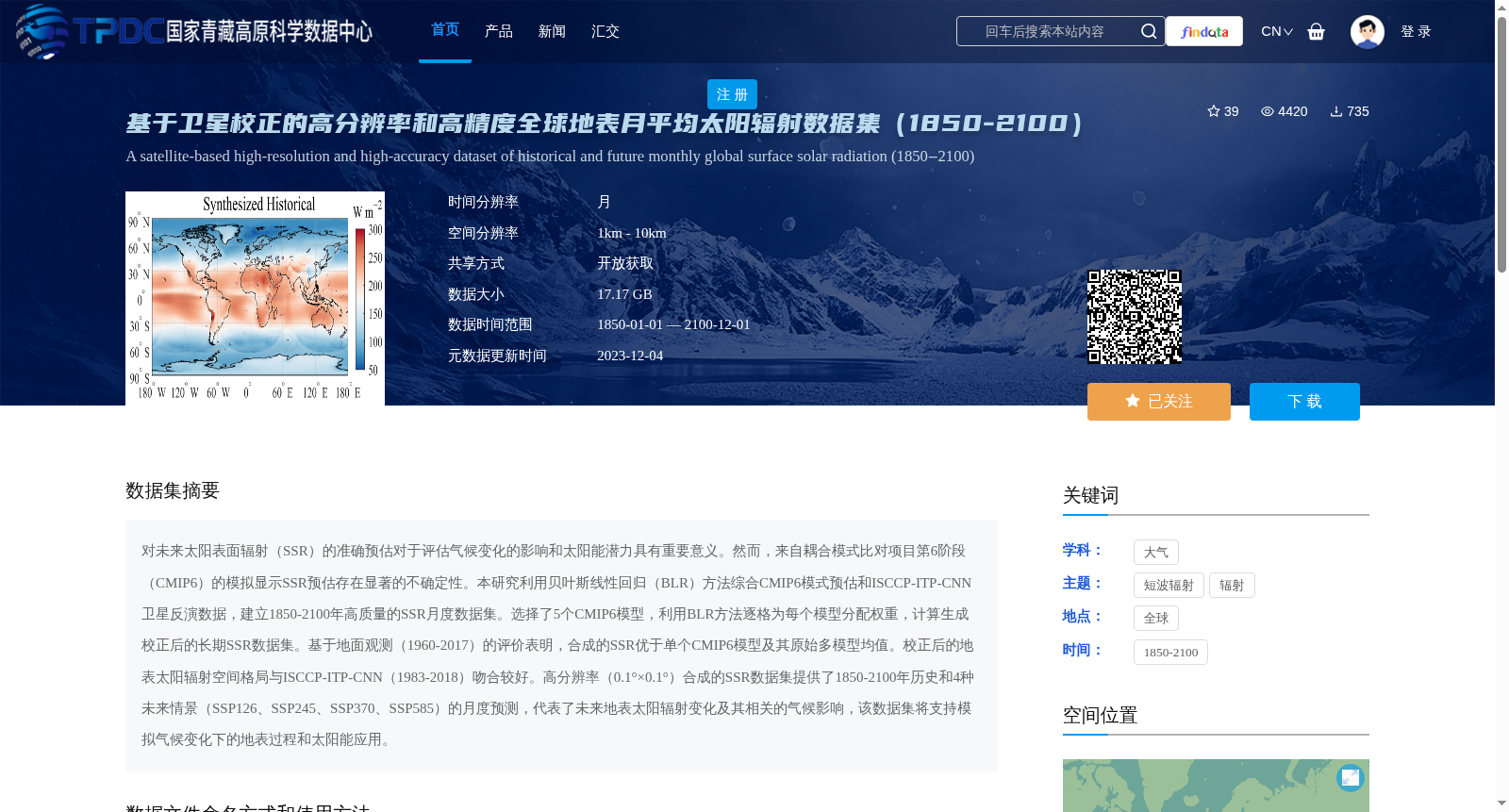Click the 17.17 GB data size value
The image size is (1509, 812).
coord(624,294)
